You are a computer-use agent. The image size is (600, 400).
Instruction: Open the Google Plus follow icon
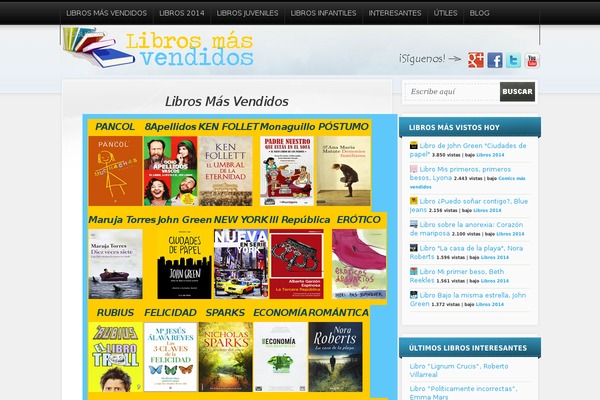[476, 60]
